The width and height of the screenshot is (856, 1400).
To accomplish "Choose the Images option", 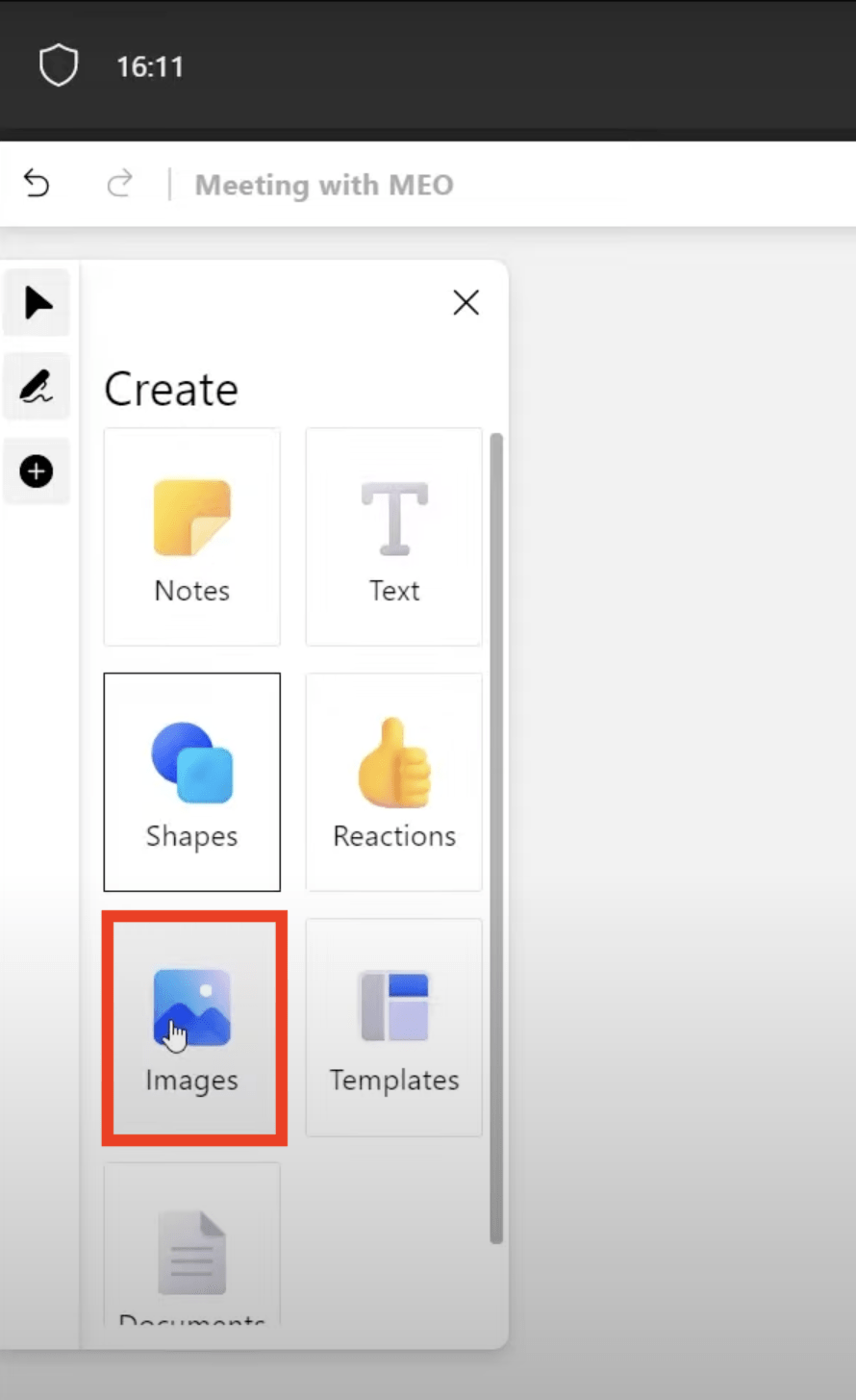I will (x=192, y=1028).
